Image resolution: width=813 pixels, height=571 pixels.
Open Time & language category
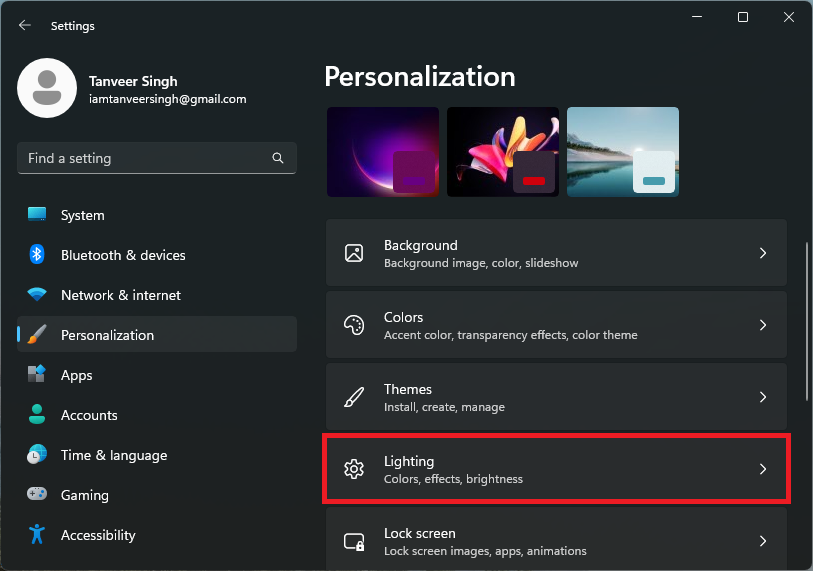(x=157, y=455)
